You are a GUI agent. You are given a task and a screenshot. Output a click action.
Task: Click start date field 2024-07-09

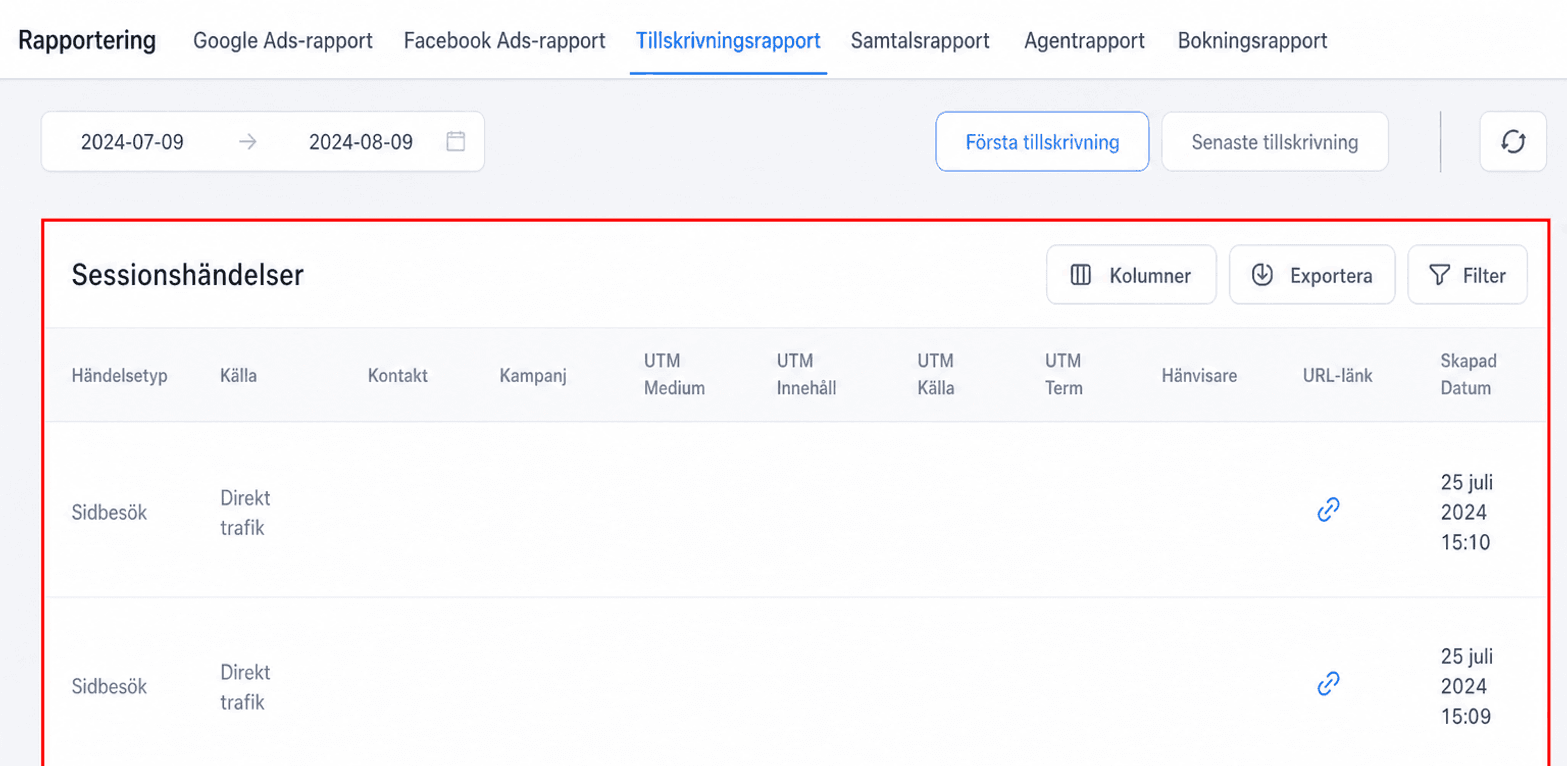pos(132,142)
